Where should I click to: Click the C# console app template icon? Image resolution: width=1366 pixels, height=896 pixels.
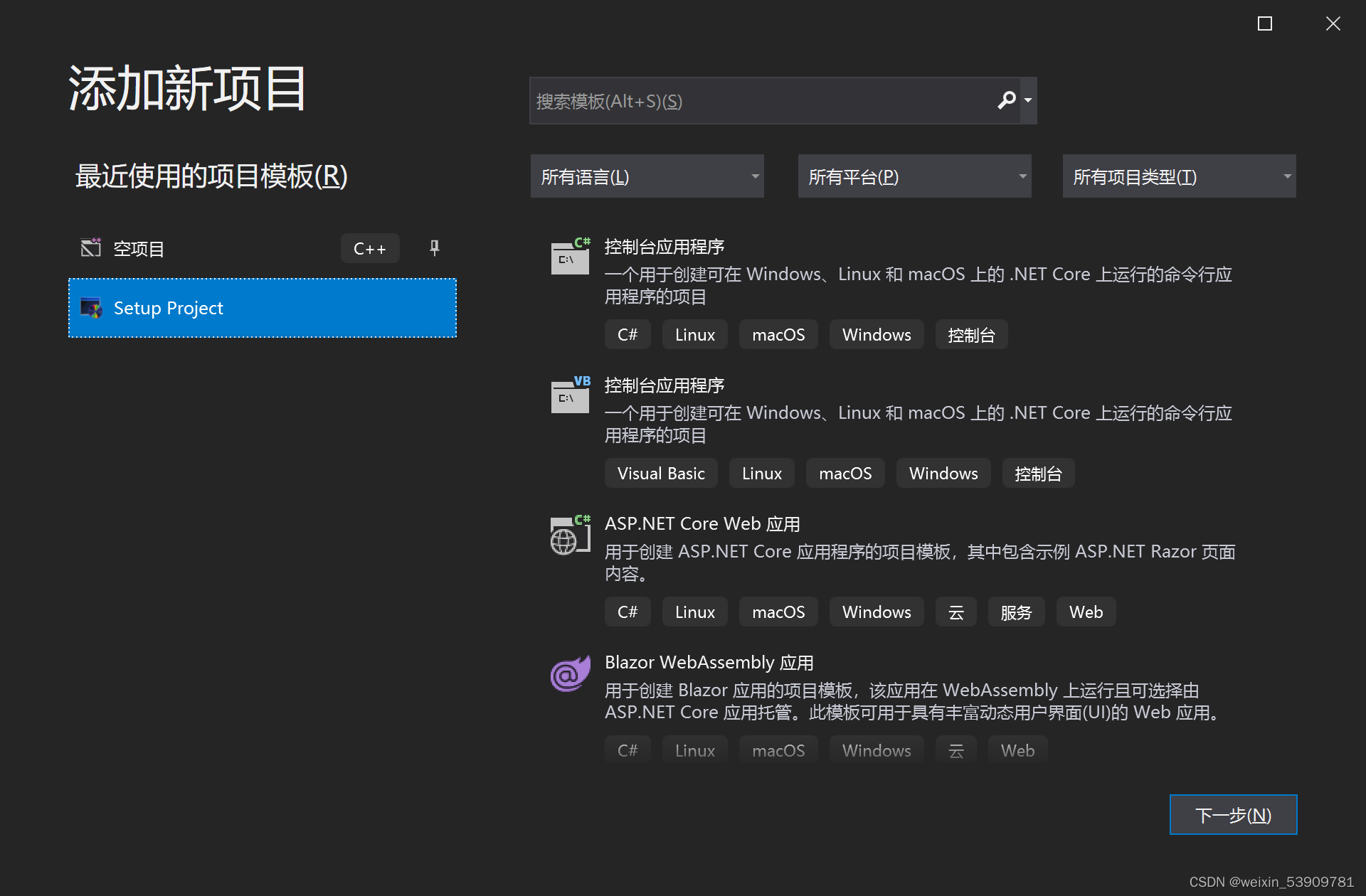(571, 256)
